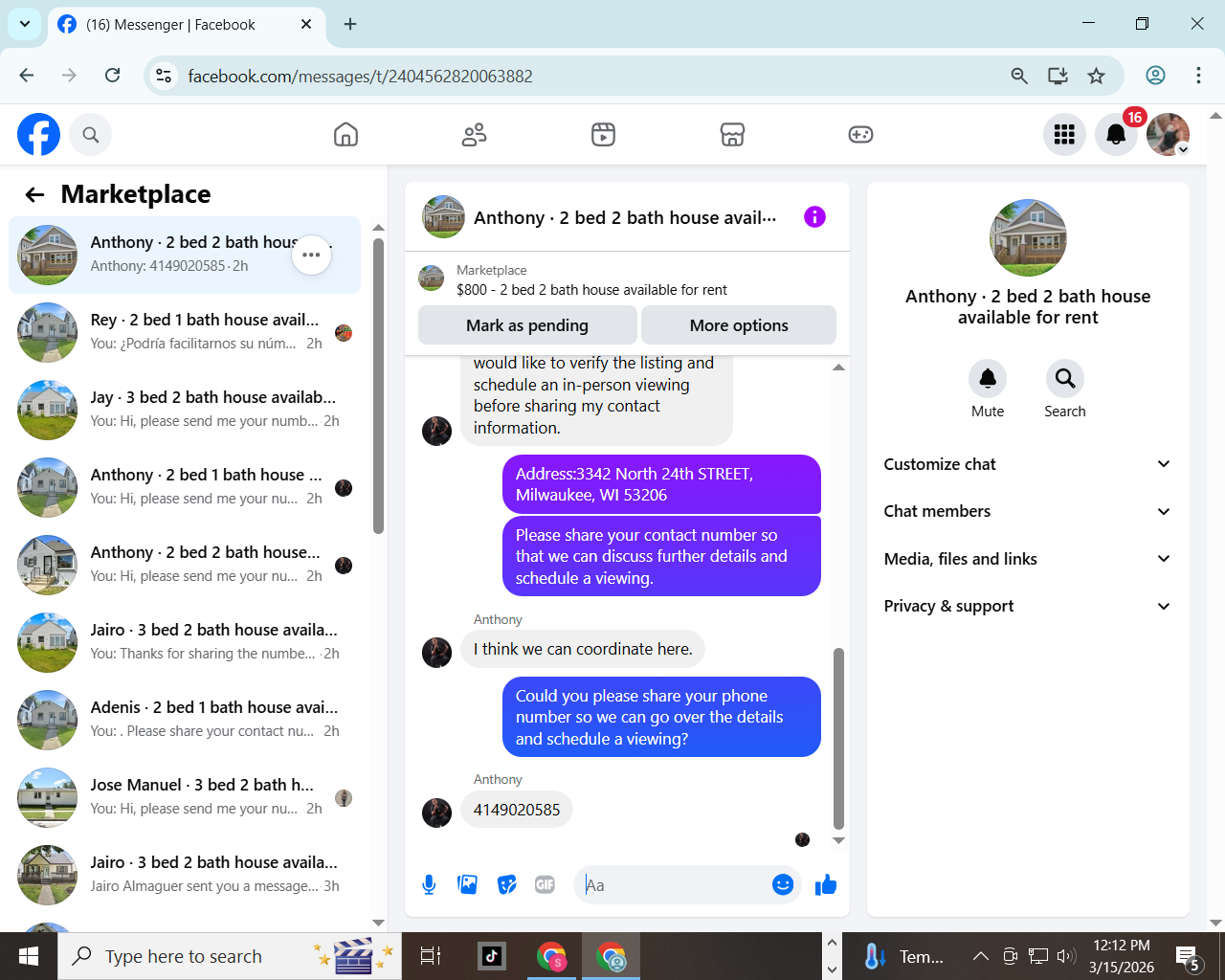Screen dimensions: 1225x980
Task: Click the browser address bar URL
Action: tap(360, 76)
